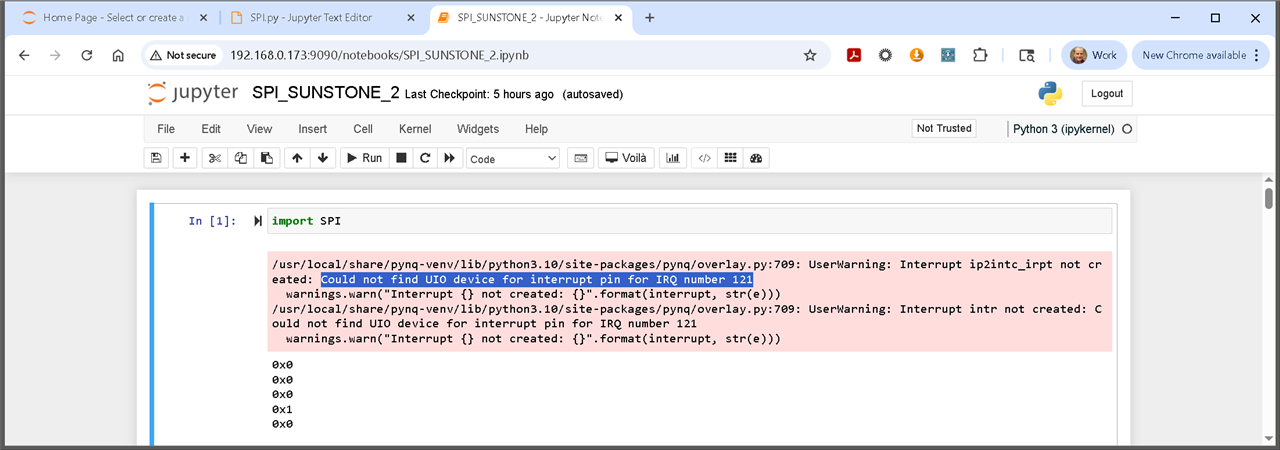Open the File menu

pos(166,129)
